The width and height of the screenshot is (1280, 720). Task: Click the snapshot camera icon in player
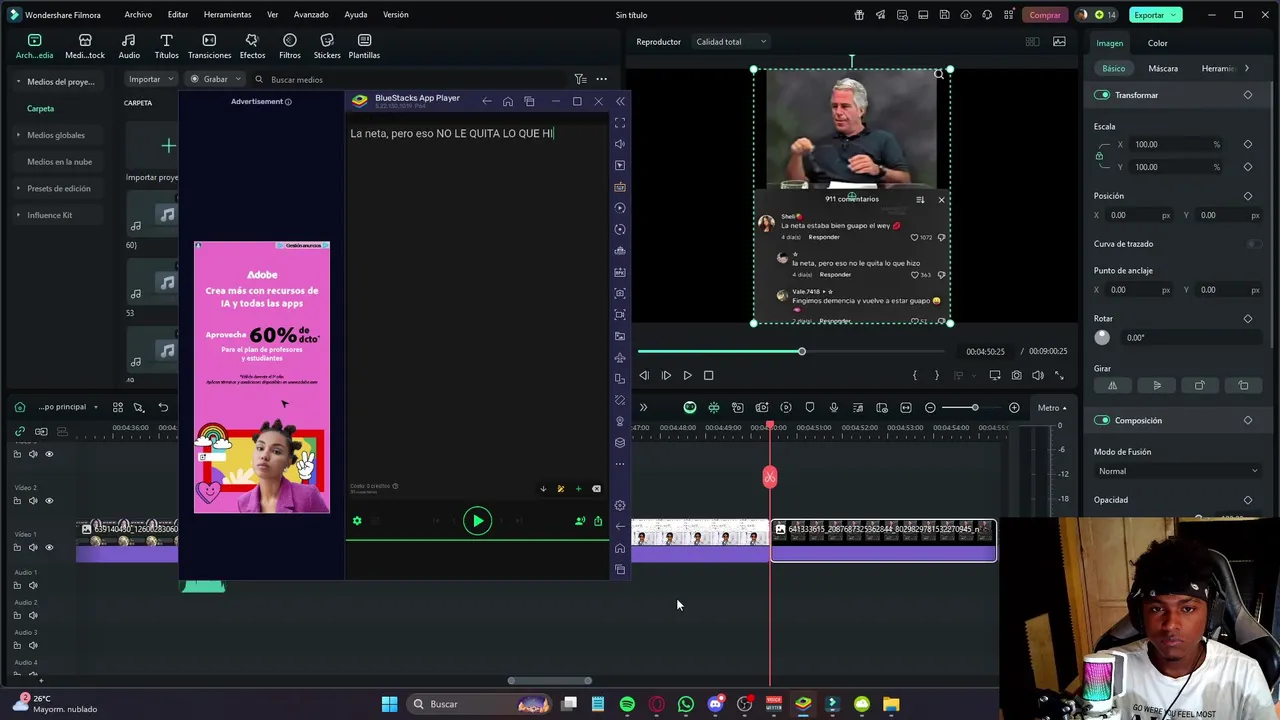[x=1016, y=375]
